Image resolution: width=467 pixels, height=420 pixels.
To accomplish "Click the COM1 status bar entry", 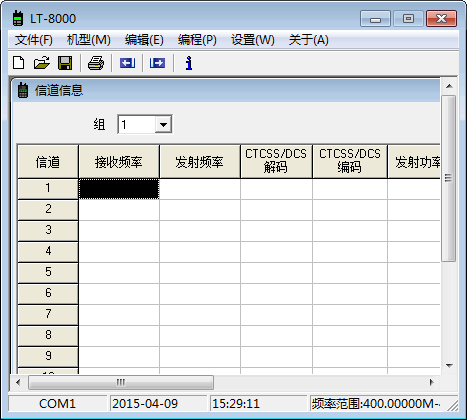I will tap(57, 404).
